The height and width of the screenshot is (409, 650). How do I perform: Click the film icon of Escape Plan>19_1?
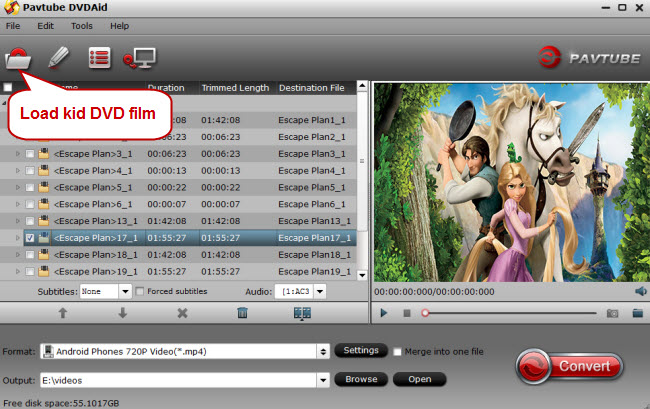44,271
